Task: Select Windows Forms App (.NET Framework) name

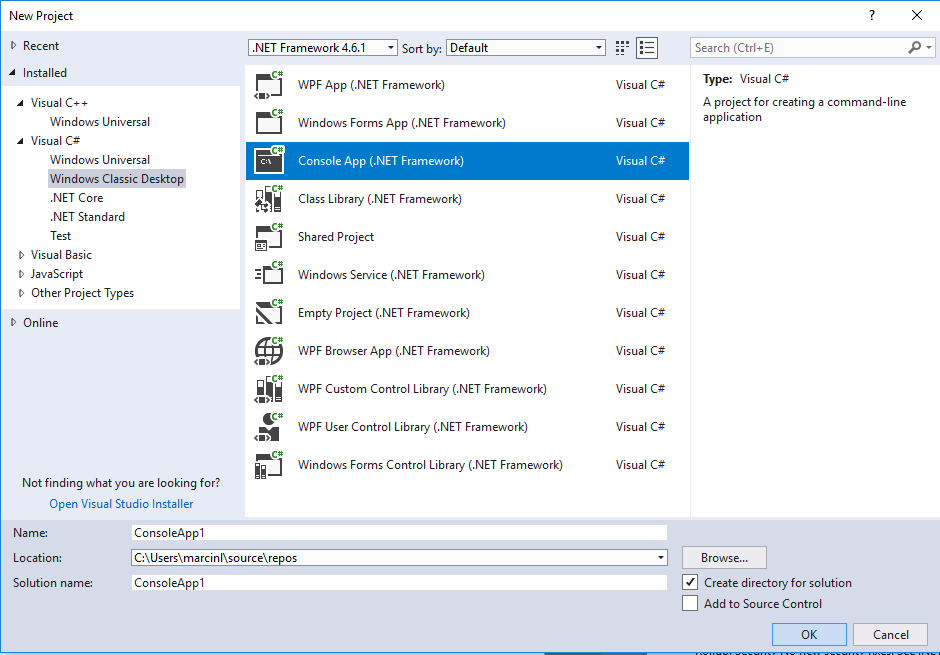Action: coord(402,123)
